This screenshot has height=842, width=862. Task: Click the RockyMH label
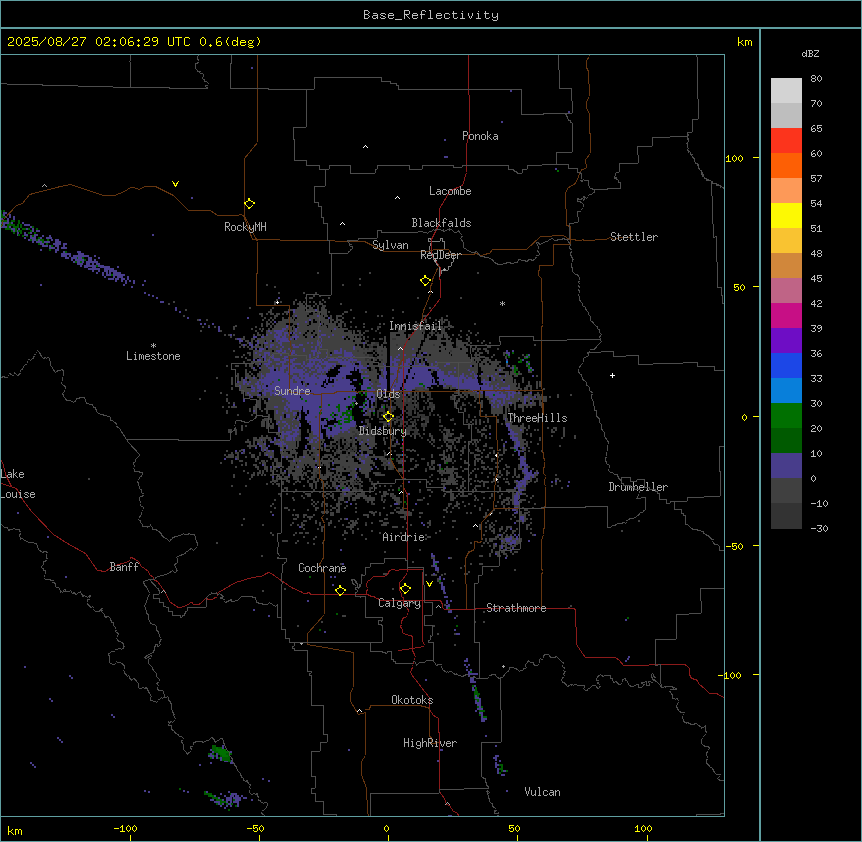[245, 227]
